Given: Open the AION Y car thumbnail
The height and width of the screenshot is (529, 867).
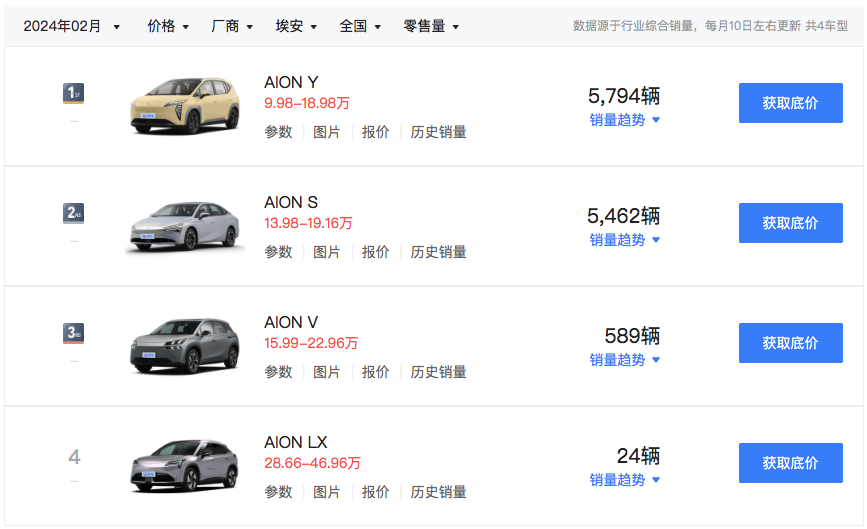Looking at the screenshot, I should 185,104.
